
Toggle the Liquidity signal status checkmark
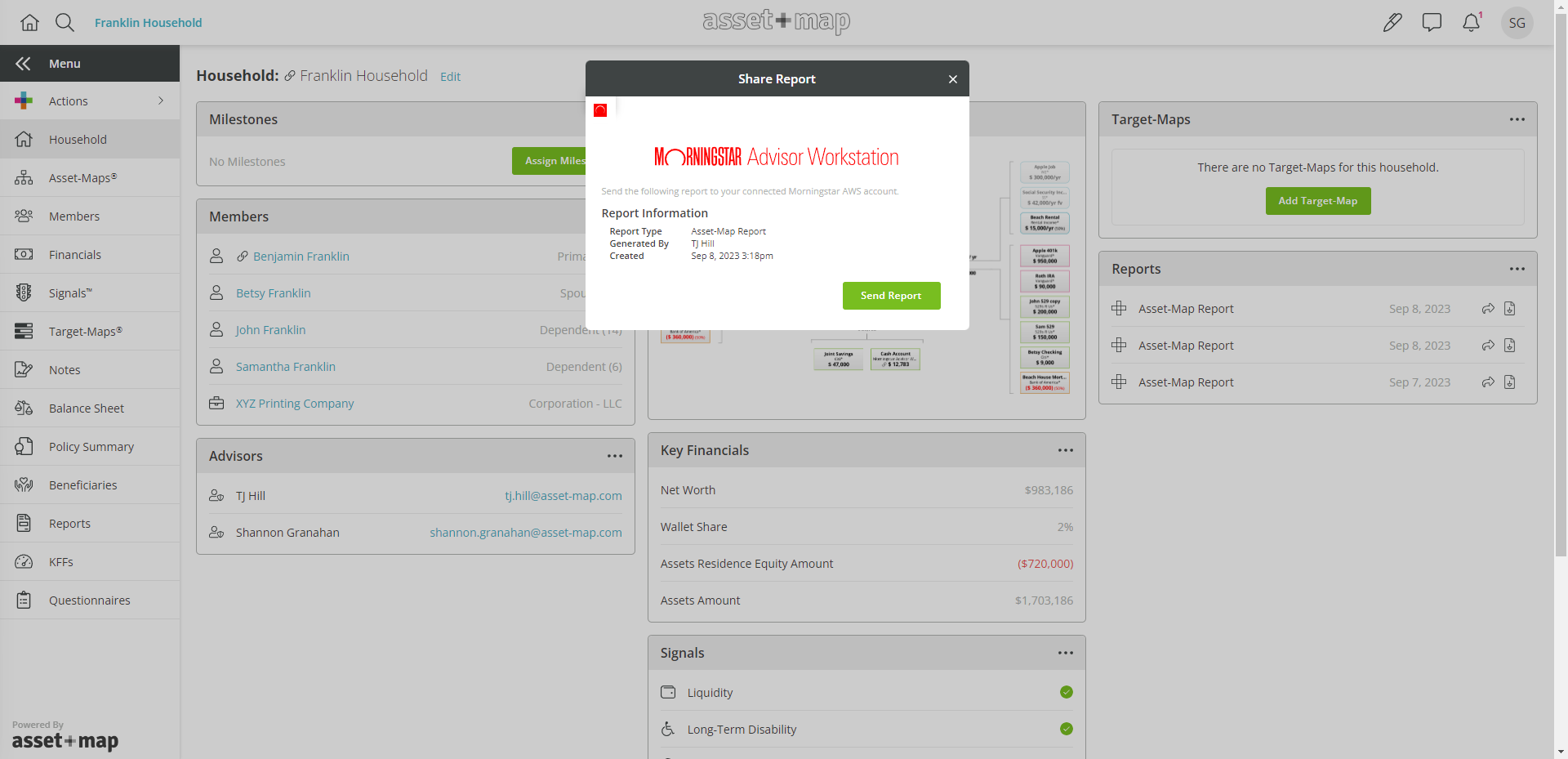coord(1066,692)
